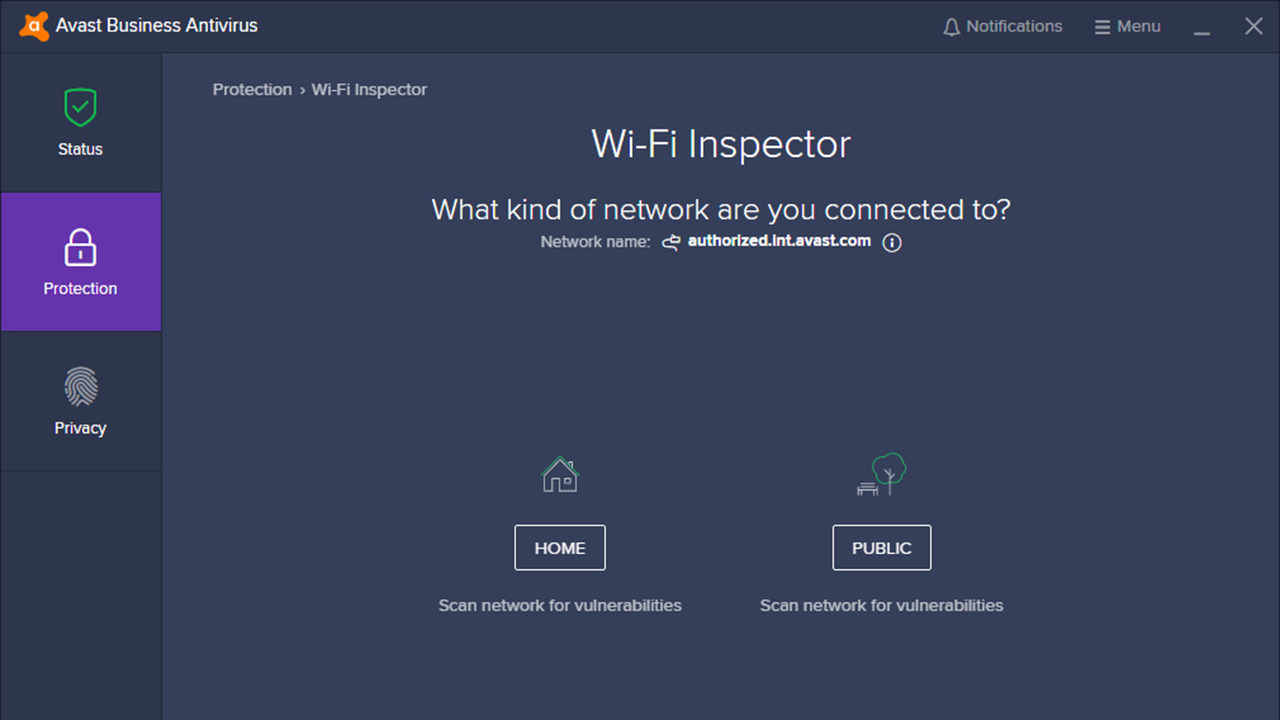Start a HOME network scan
The width and height of the screenshot is (1280, 720).
(559, 547)
